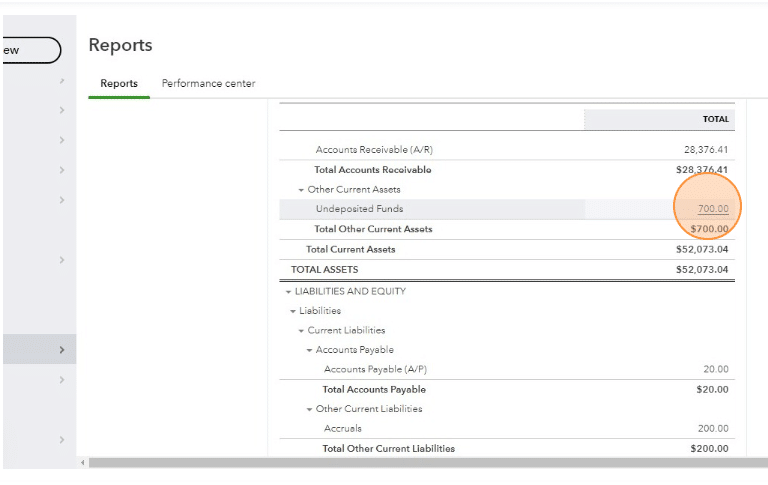768x485 pixels.
Task: Click the Accounts Payable (A/P) 20.00 amount
Action: pos(716,369)
